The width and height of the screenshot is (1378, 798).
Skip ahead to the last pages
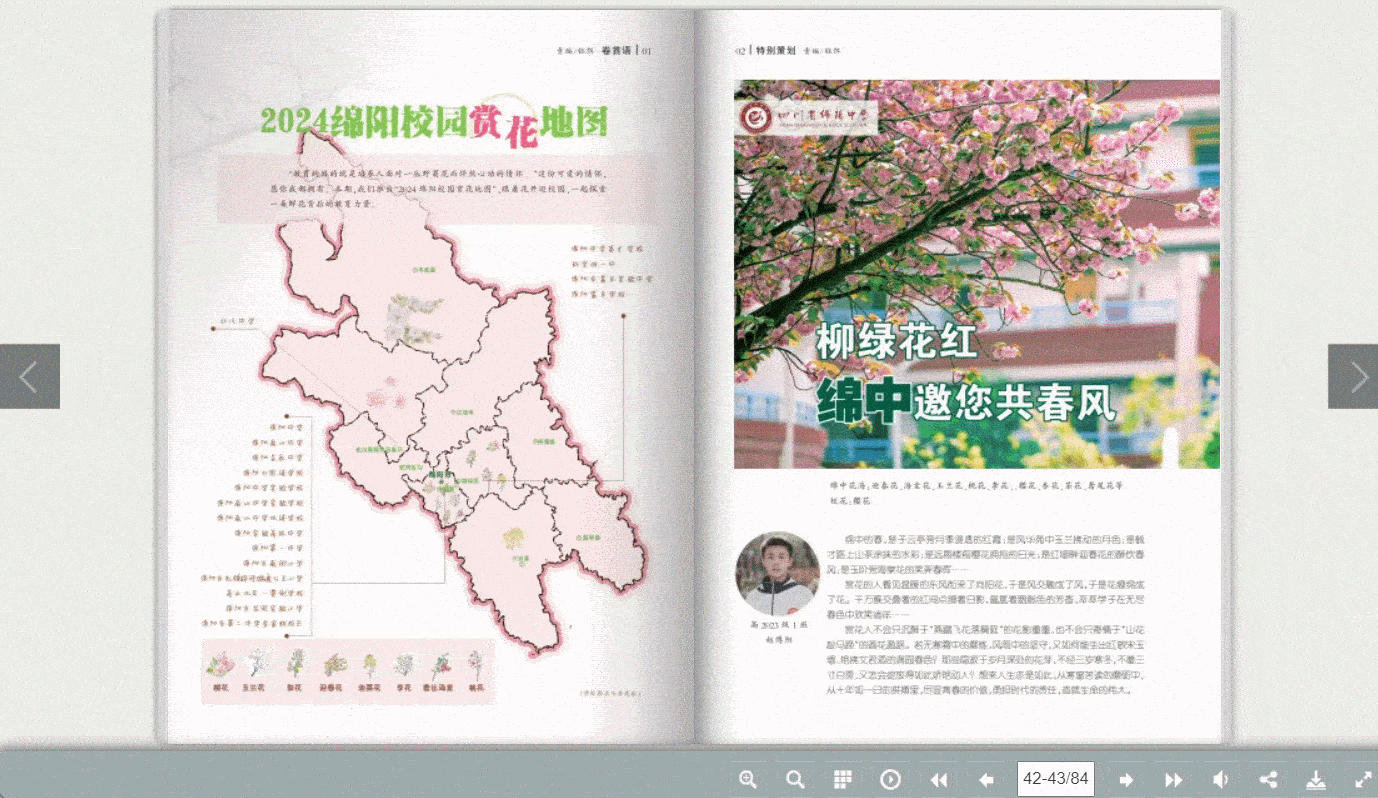1174,779
